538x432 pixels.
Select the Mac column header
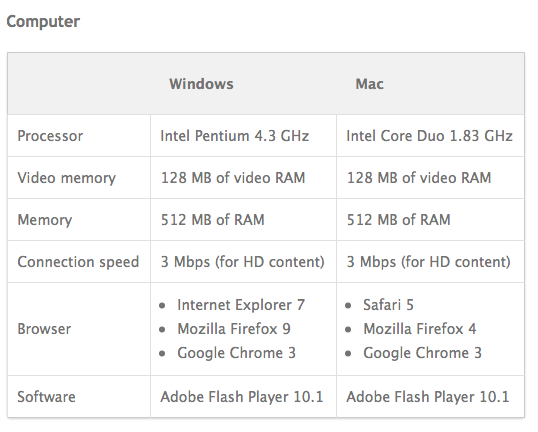pyautogui.click(x=370, y=84)
